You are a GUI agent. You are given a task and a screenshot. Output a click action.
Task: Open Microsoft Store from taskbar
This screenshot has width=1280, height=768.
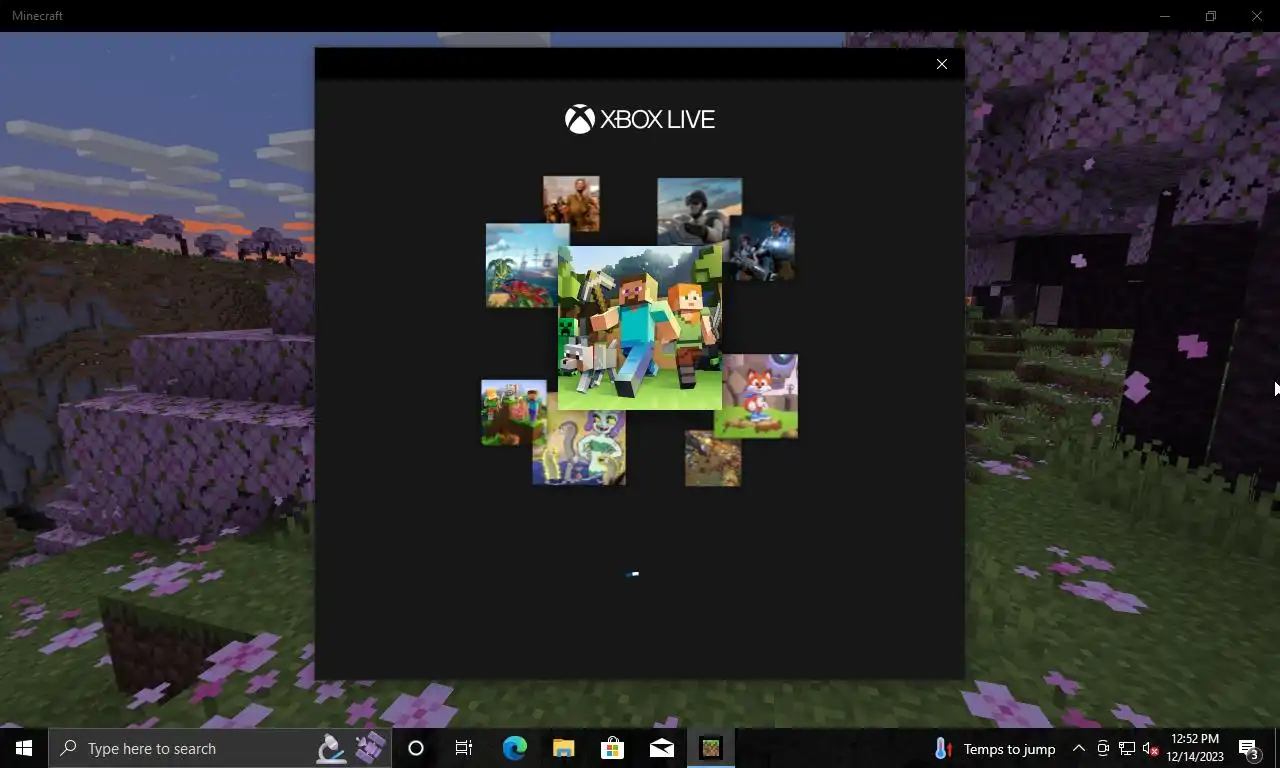click(x=612, y=748)
